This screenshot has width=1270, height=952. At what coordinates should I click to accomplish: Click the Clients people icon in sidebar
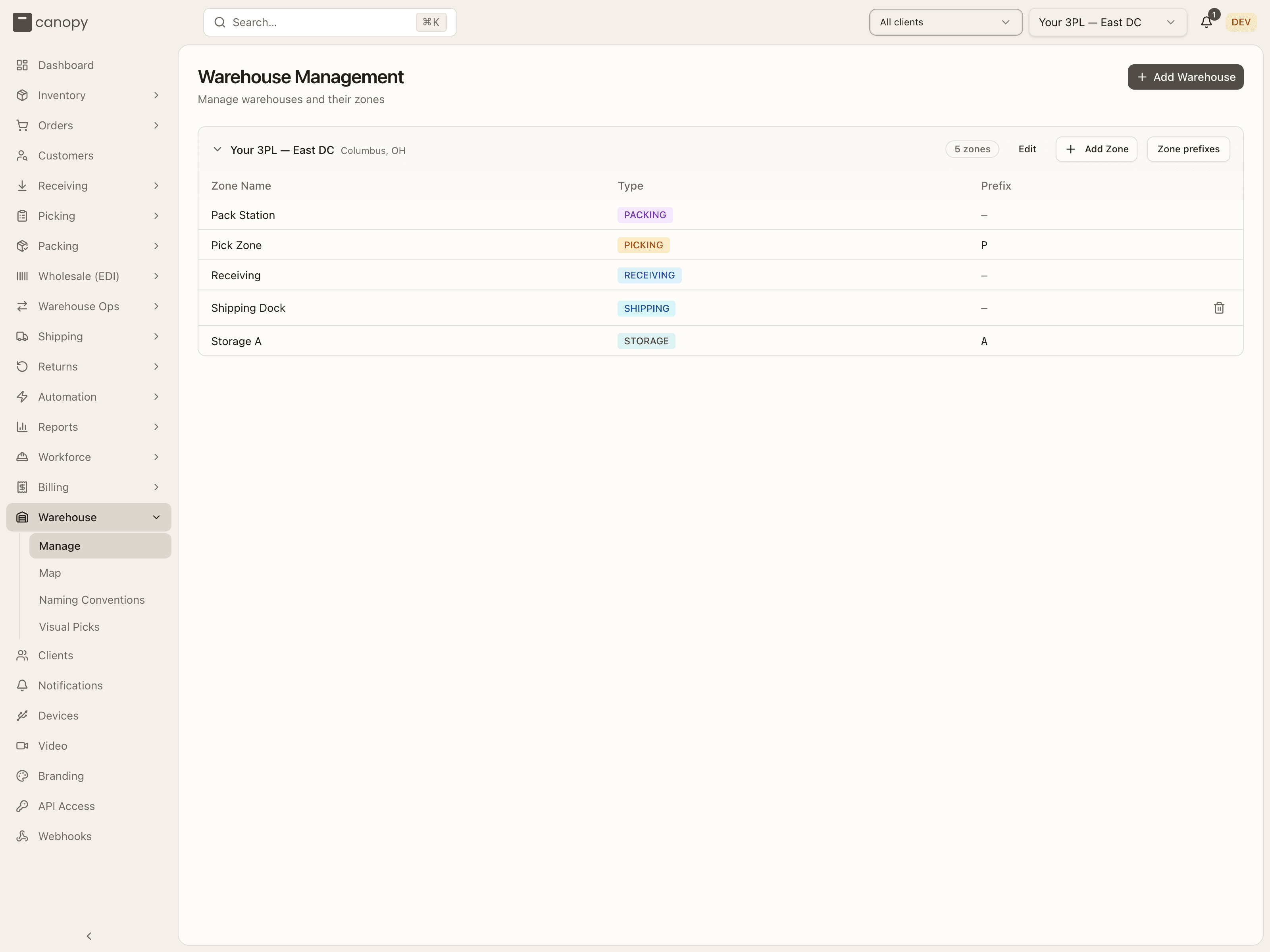tap(22, 655)
